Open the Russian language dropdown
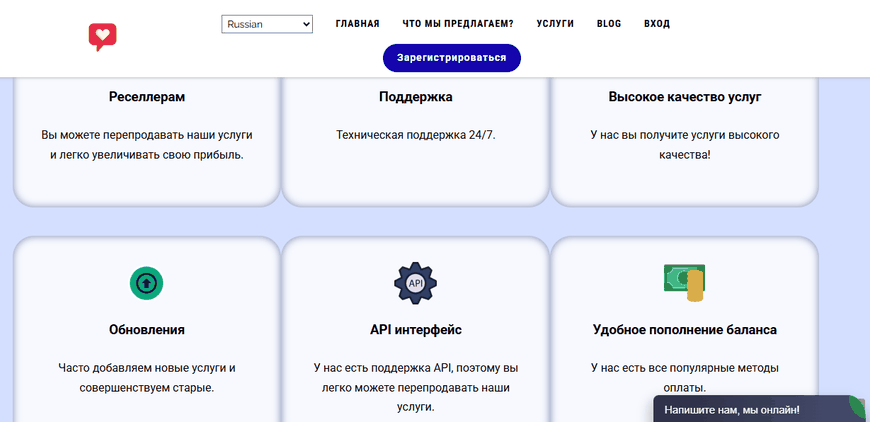Viewport: 870px width, 422px height. (x=267, y=24)
